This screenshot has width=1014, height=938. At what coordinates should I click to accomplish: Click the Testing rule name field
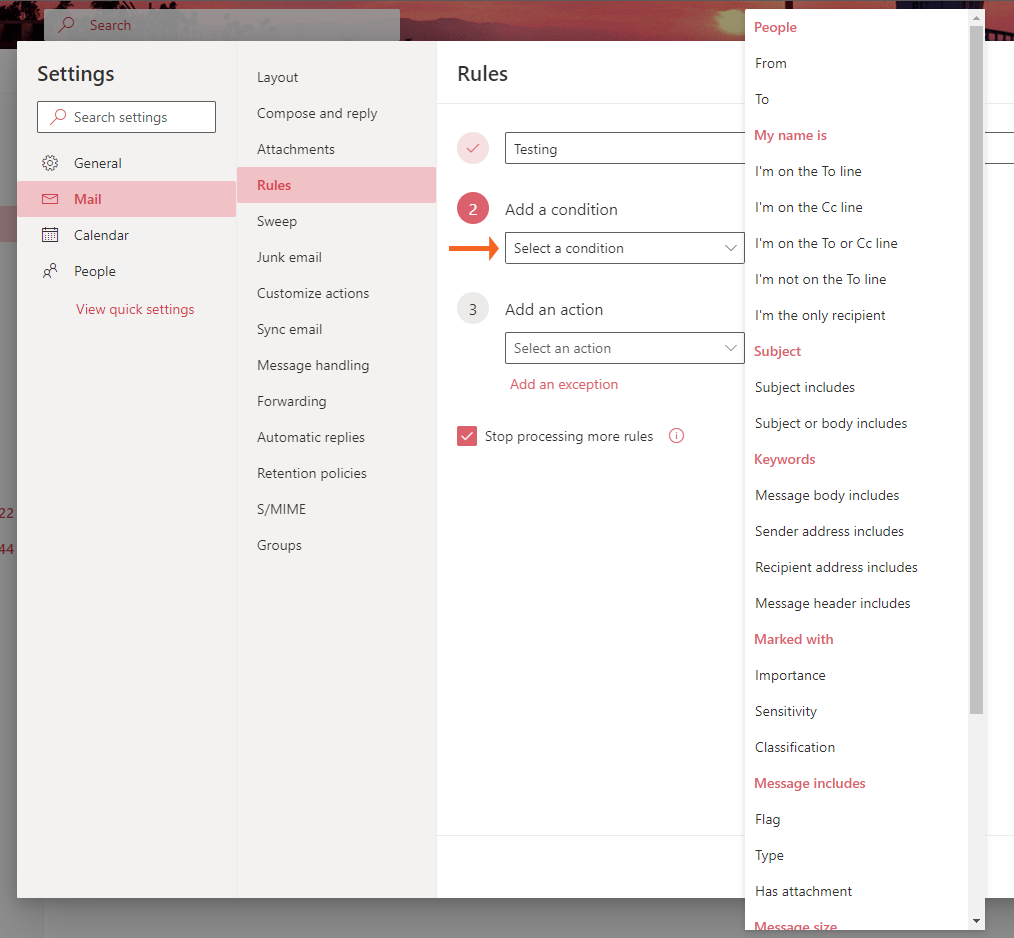(x=624, y=148)
